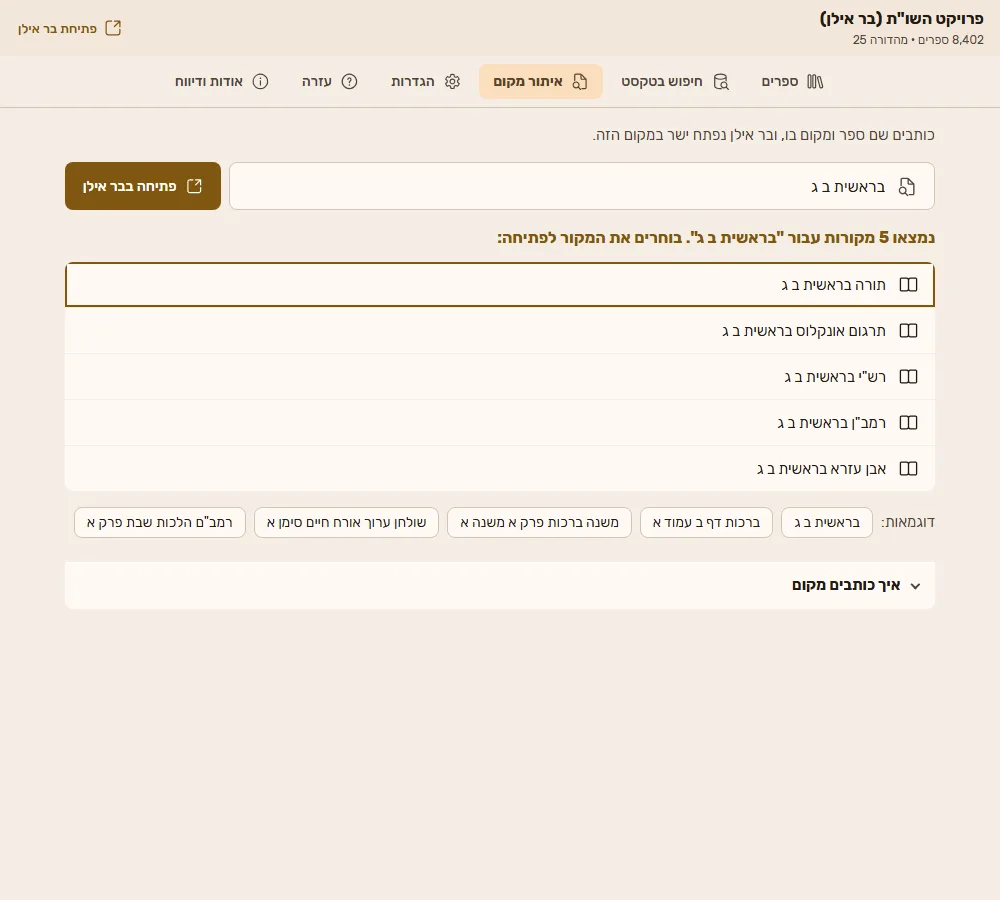Select example chip ברכות דף ב עמוד א

[706, 522]
